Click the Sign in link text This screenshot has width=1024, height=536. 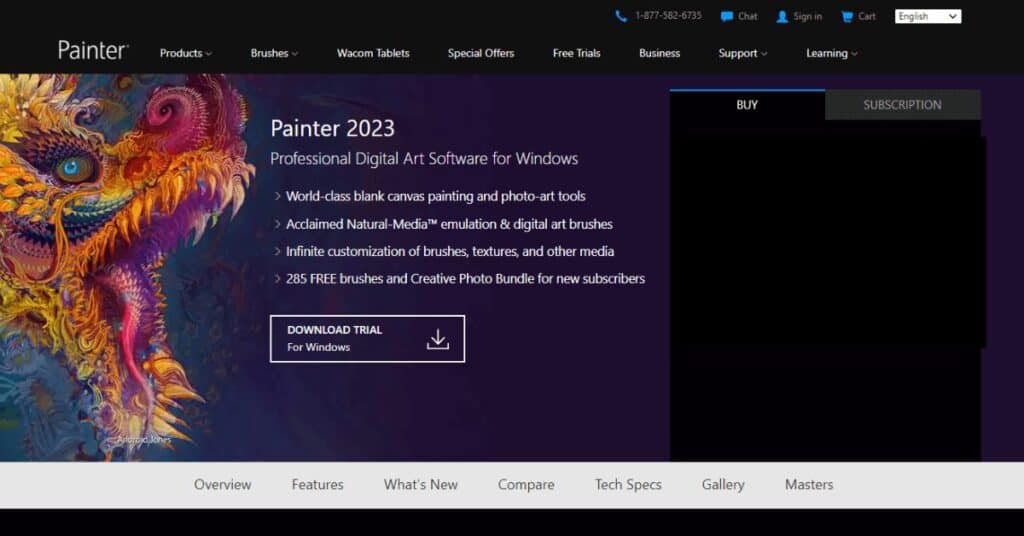pos(807,17)
